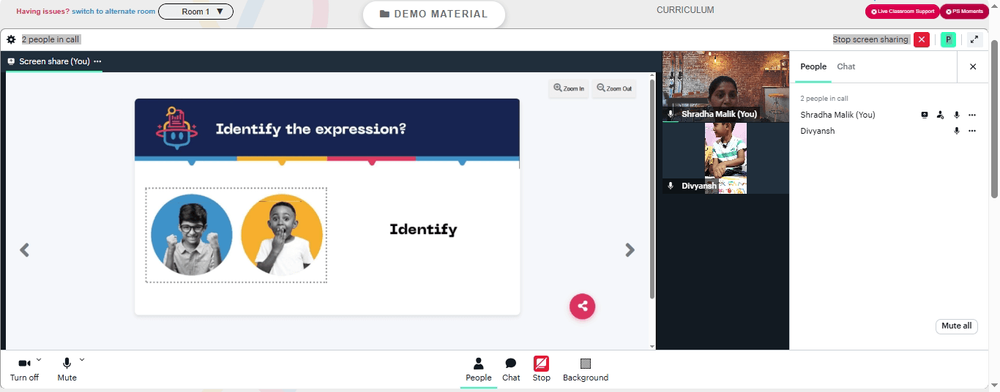The height and width of the screenshot is (392, 1000).
Task: Switch to the Chat tab in side panel
Action: click(x=846, y=66)
